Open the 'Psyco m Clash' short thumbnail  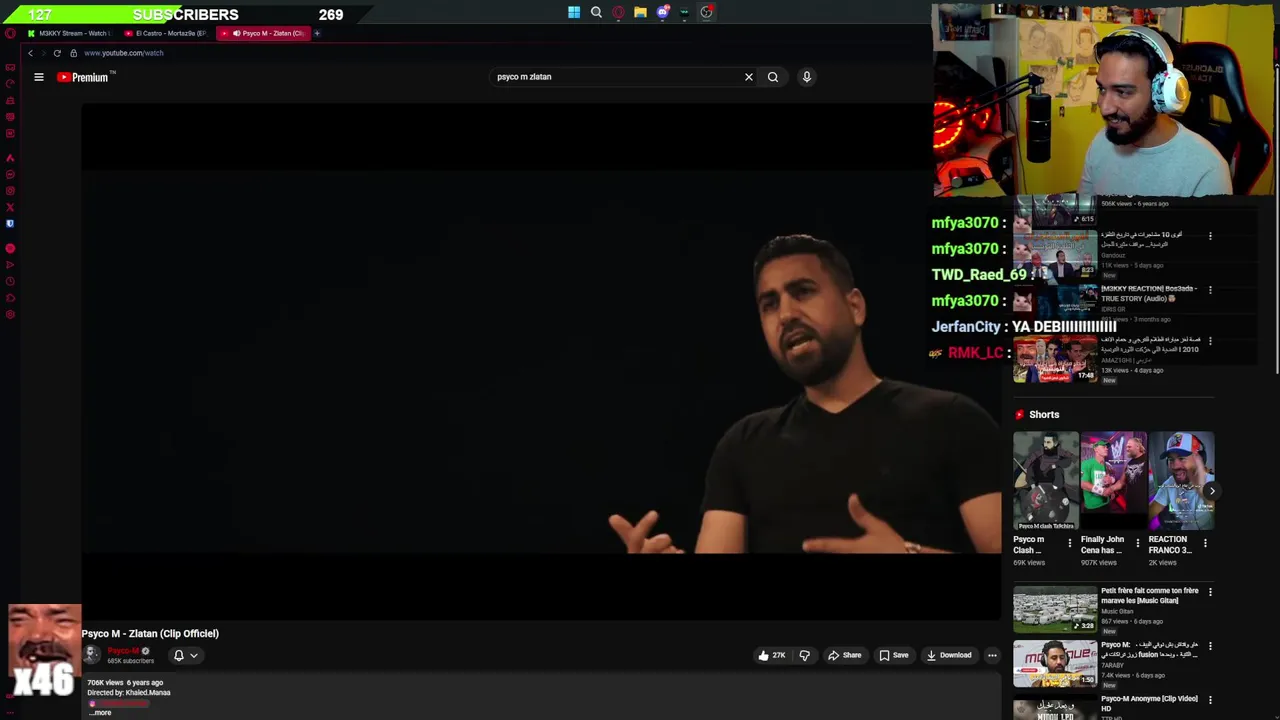pos(1046,481)
